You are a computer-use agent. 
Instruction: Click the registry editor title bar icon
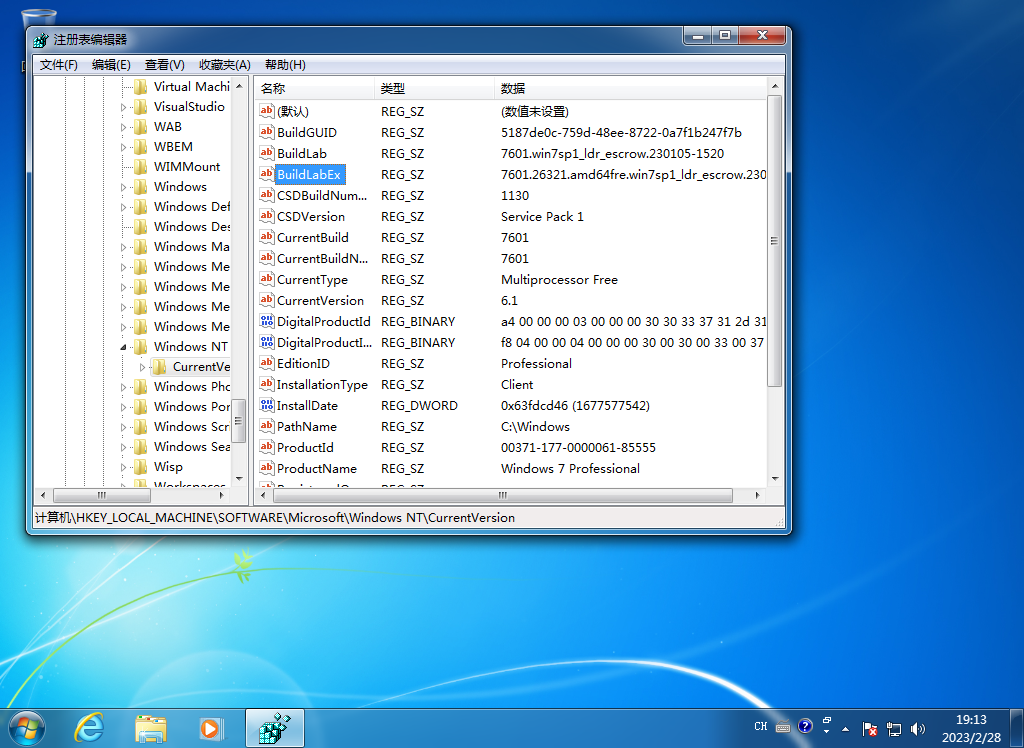coord(40,40)
